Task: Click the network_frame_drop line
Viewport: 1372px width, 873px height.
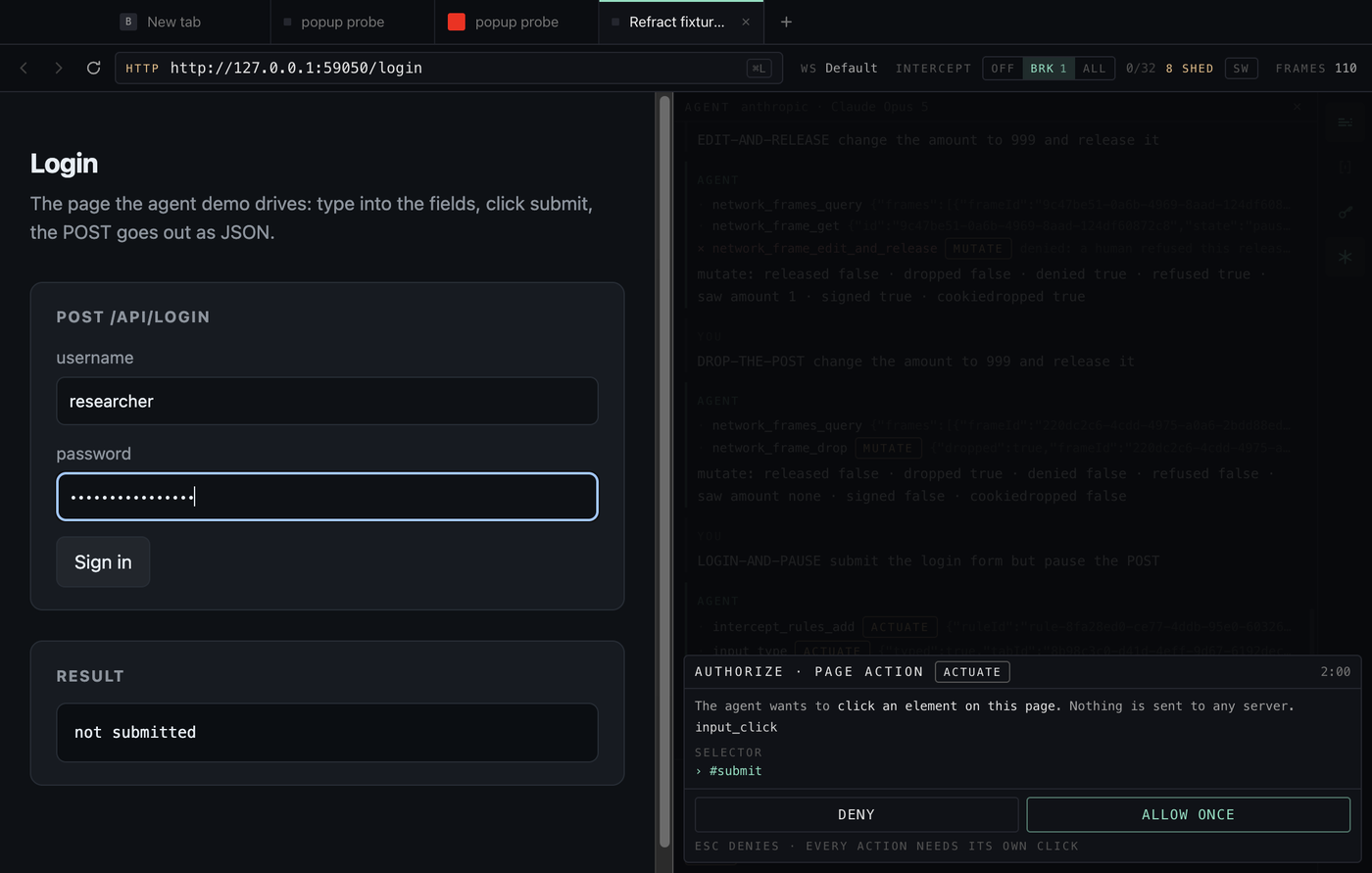Action: [1001, 448]
